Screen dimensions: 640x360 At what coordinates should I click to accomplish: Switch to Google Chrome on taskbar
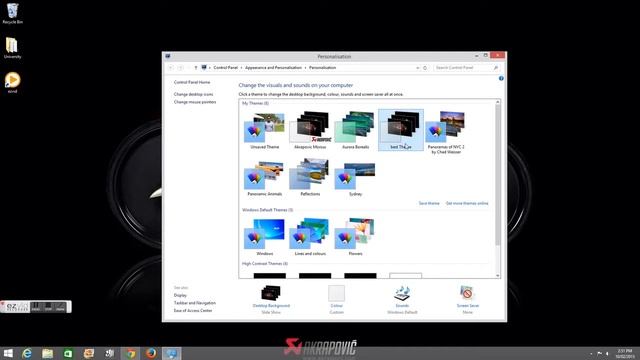coord(131,353)
